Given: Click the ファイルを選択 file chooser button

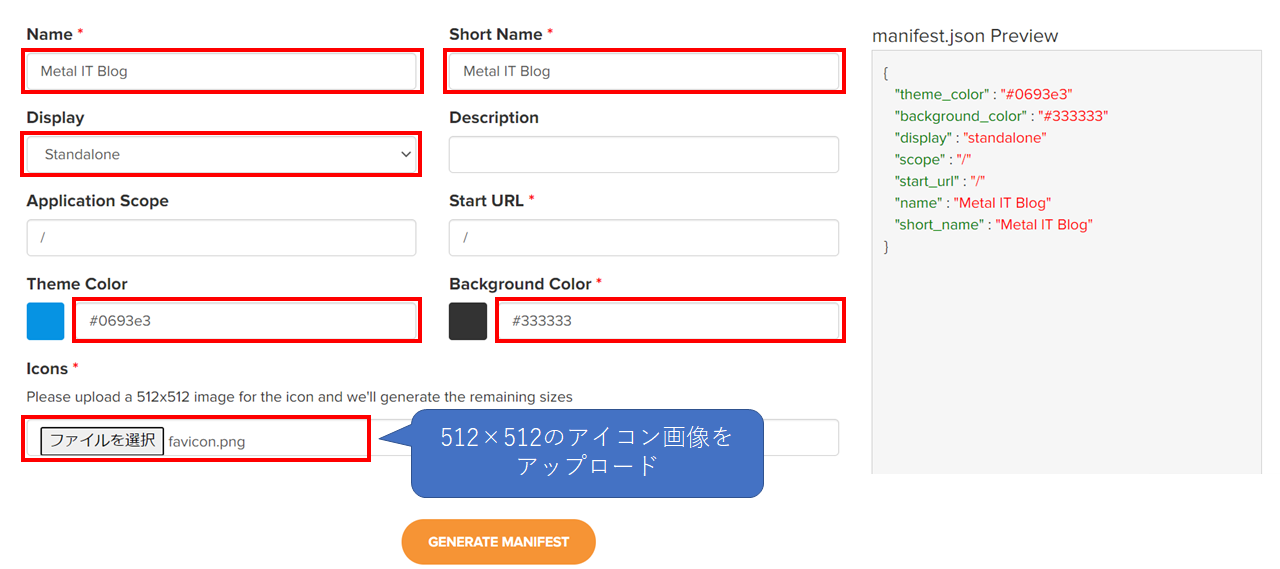Looking at the screenshot, I should [102, 441].
